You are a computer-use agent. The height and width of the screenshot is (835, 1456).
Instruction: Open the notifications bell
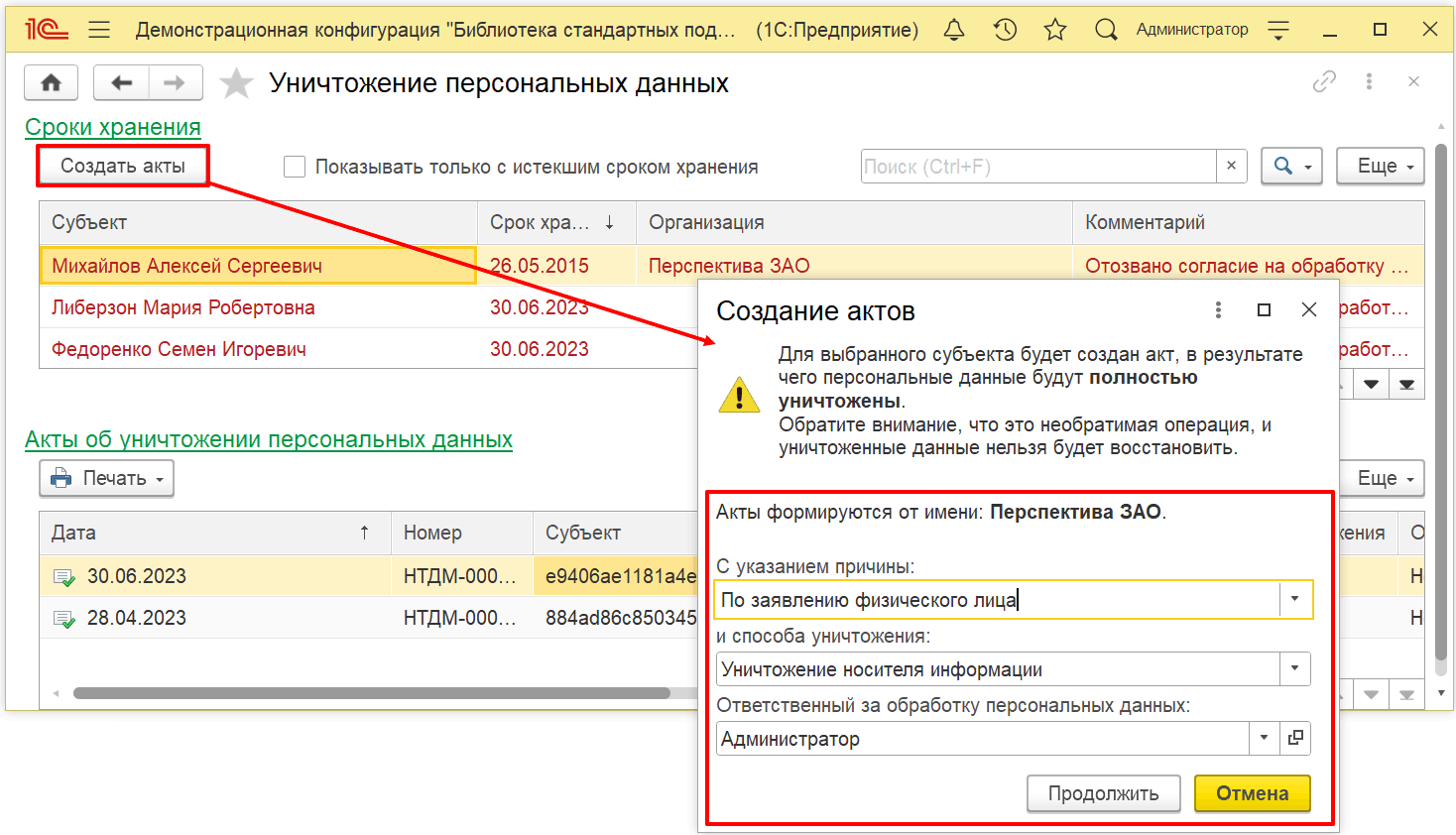click(953, 30)
